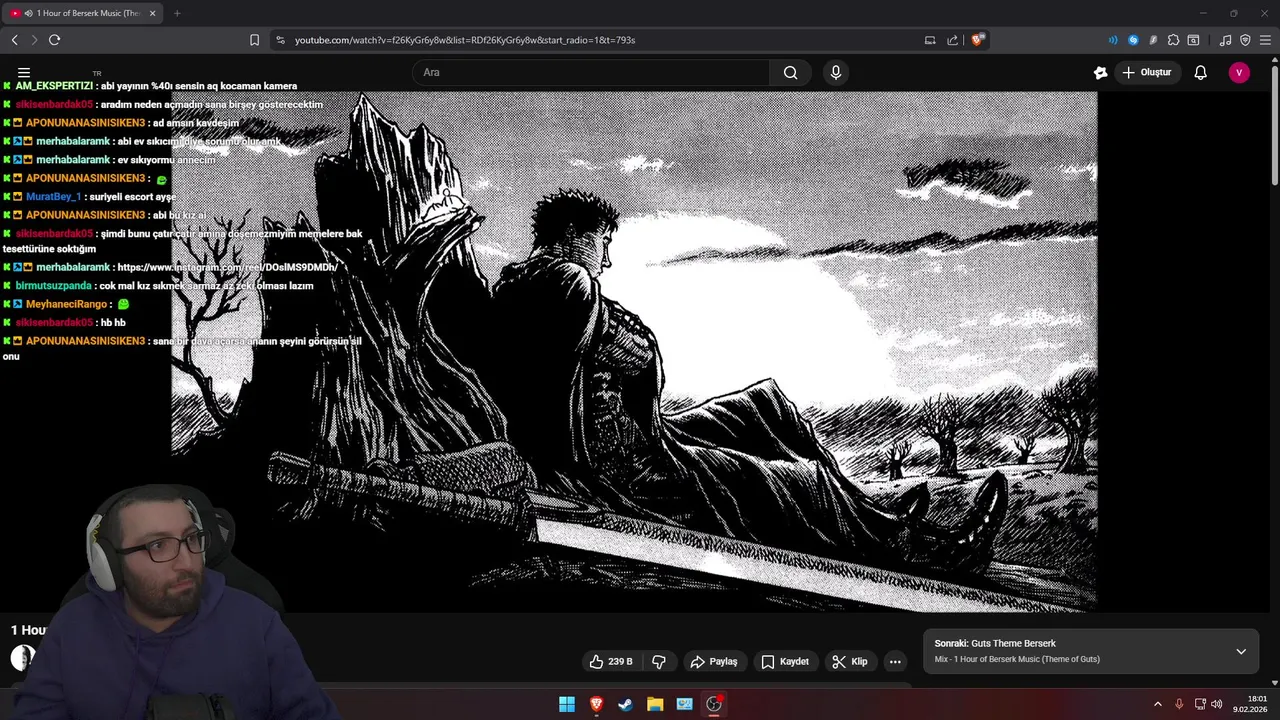
Task: Open the Windows Start menu
Action: tap(567, 704)
